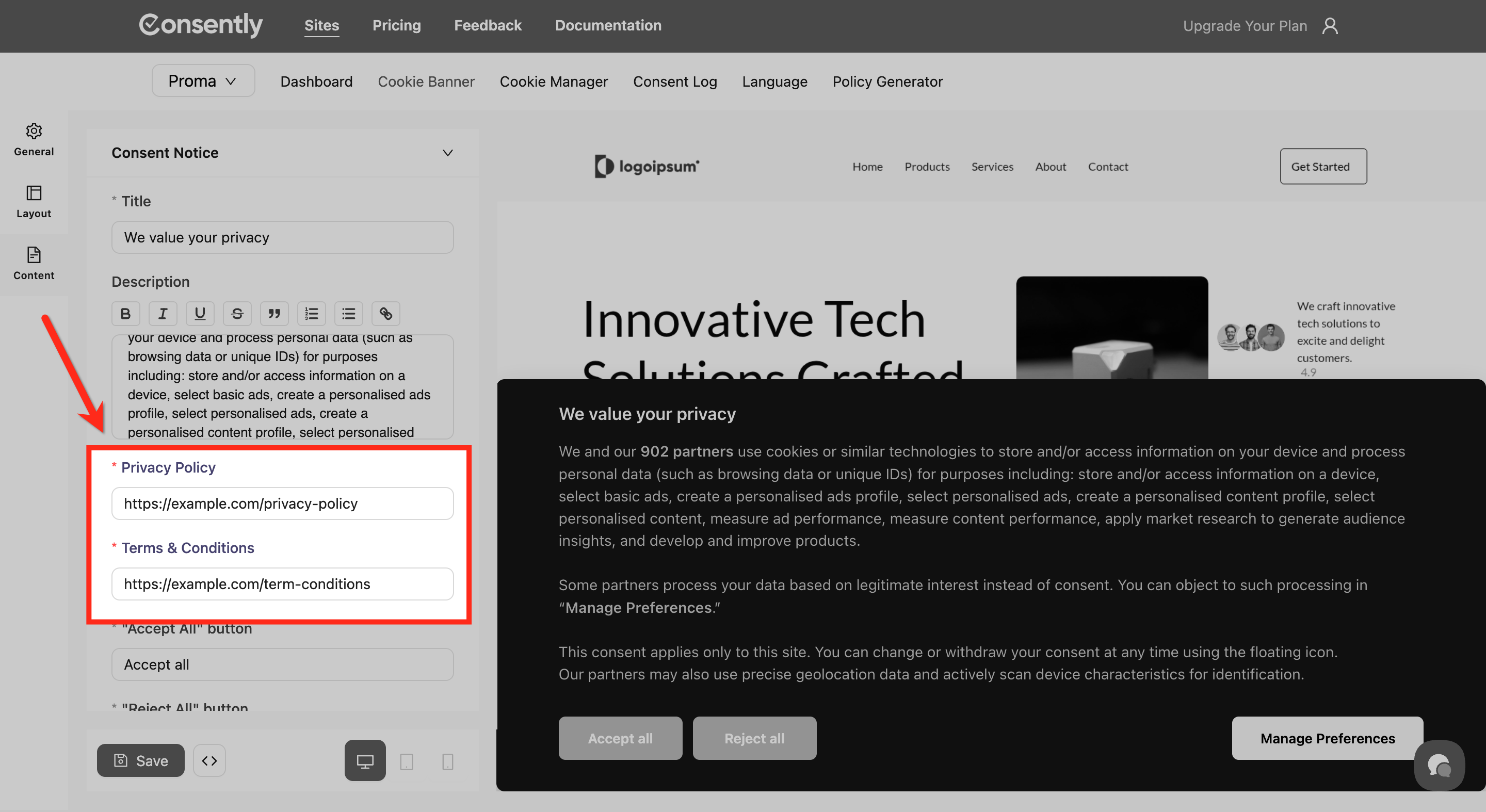Insert numbered list in description
This screenshot has height=812, width=1486.
tap(312, 313)
